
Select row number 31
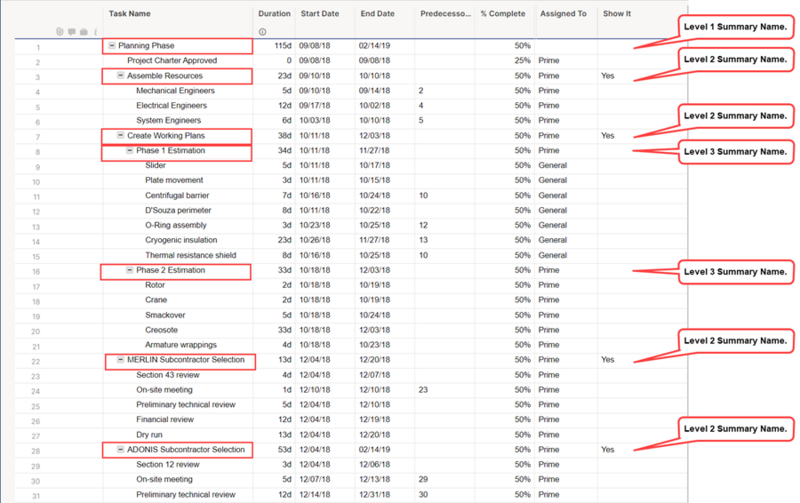[x=36, y=496]
